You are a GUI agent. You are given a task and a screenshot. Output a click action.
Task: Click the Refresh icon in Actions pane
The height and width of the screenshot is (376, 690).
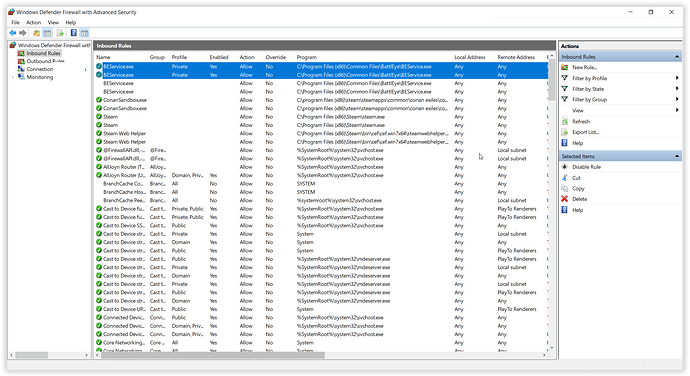coord(565,122)
